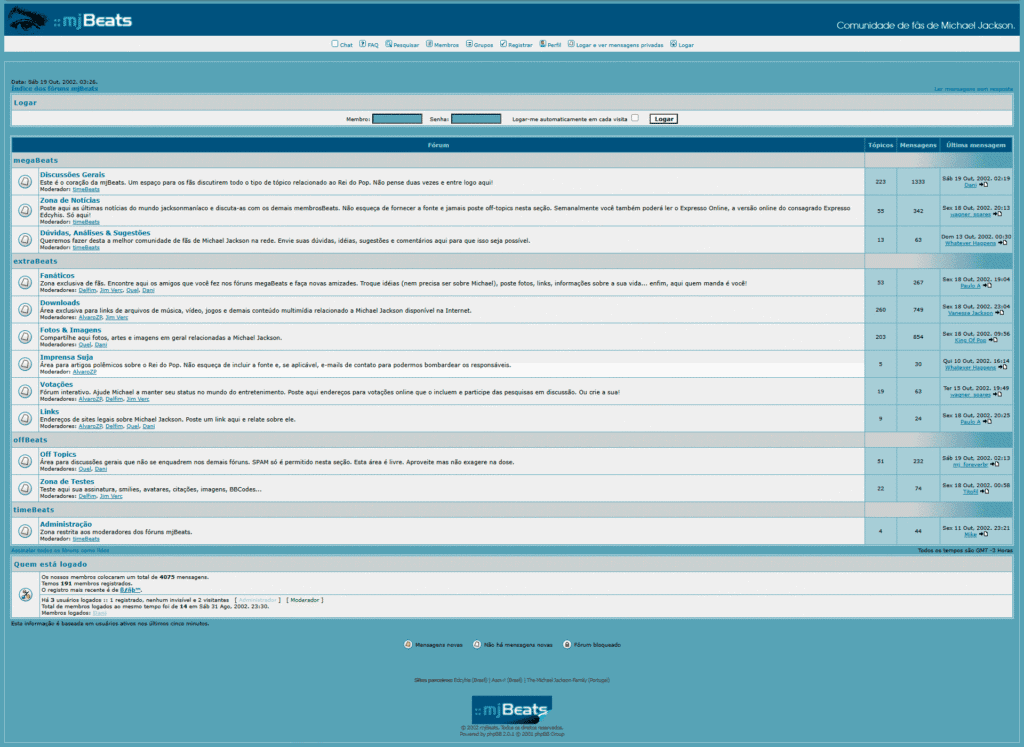
Task: Click the forum status icon beside Imprensa Suja
Action: [25, 364]
